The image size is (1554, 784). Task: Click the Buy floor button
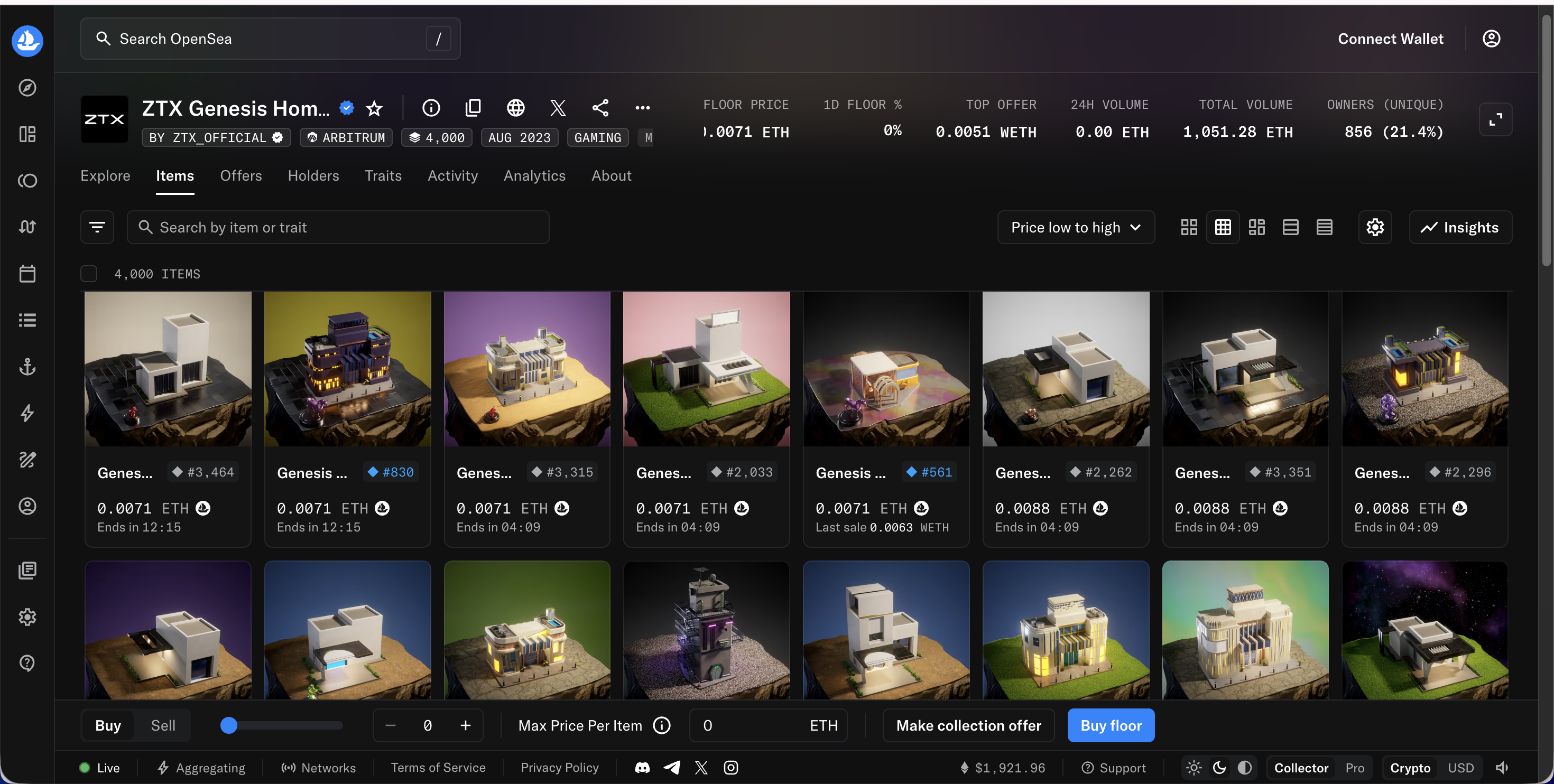point(1111,725)
